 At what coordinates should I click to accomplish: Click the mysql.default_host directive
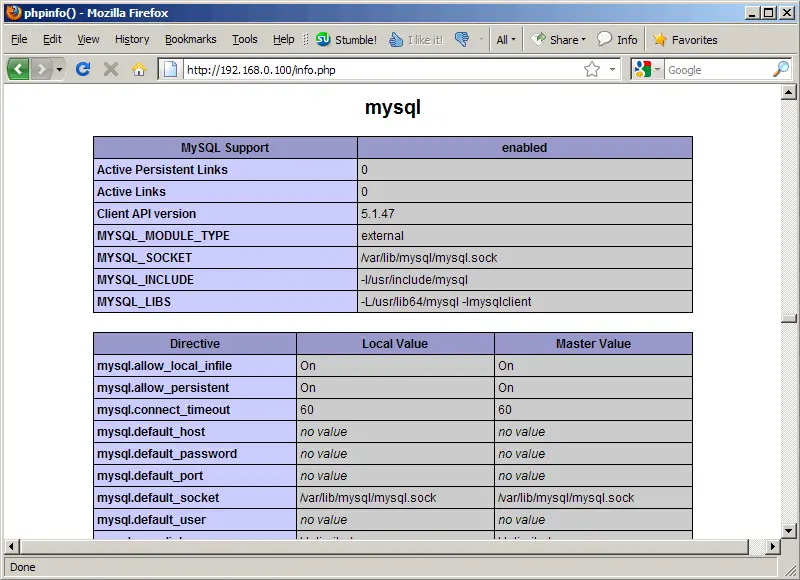tap(151, 431)
